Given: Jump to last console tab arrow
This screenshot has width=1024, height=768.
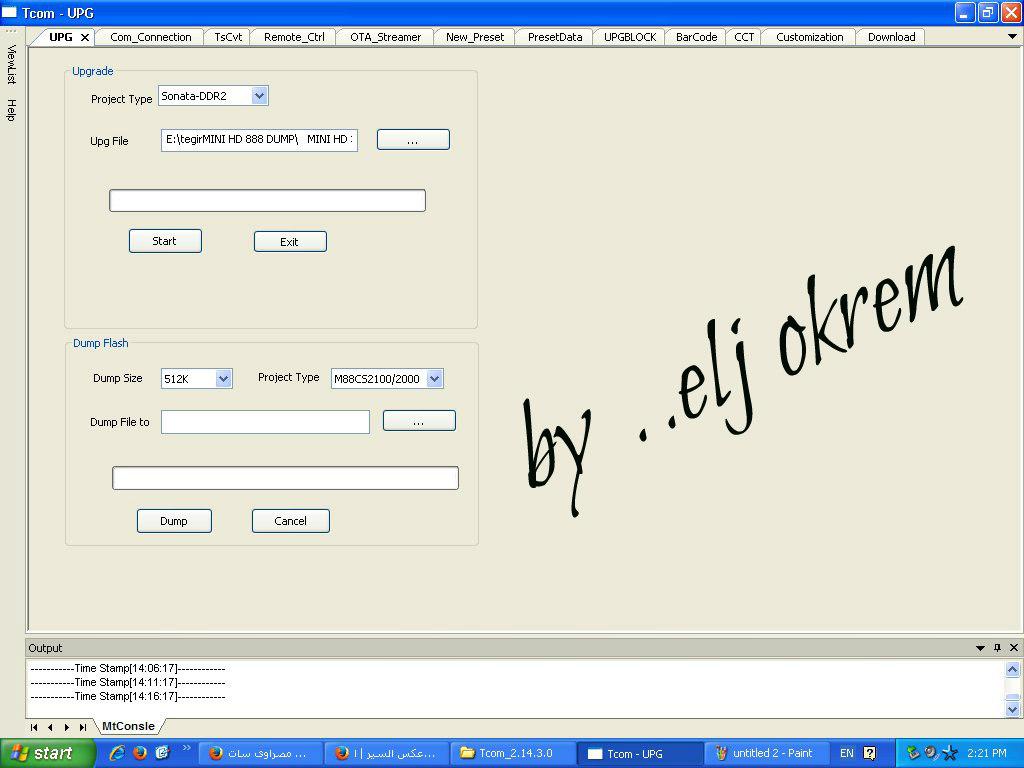Looking at the screenshot, I should point(82,727).
